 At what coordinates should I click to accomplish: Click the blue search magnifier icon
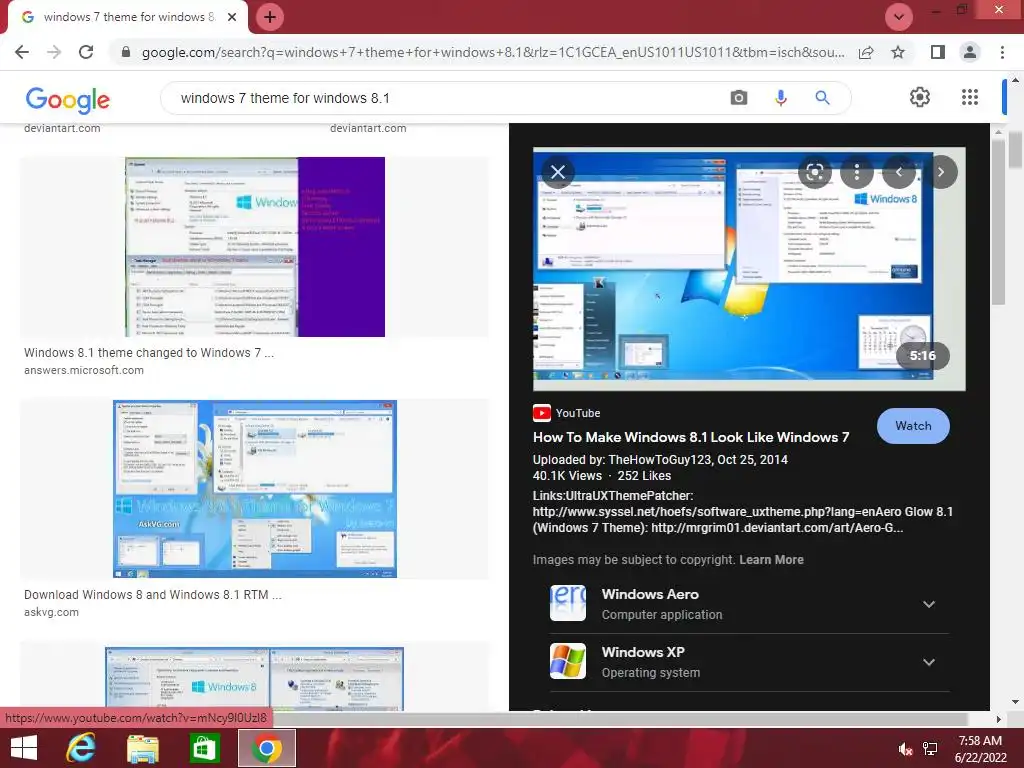pyautogui.click(x=822, y=98)
